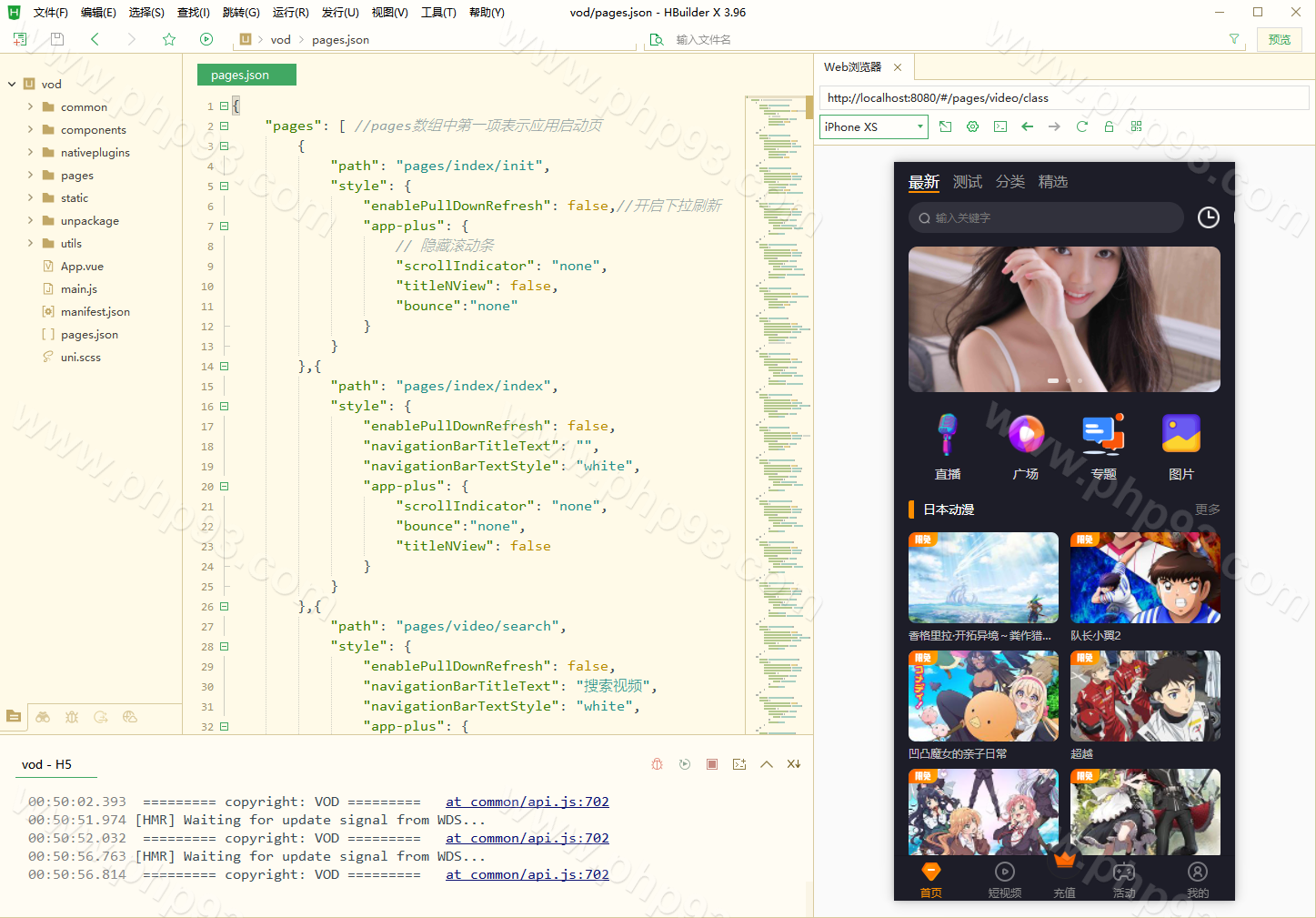Open browser settings gear icon

point(973,126)
